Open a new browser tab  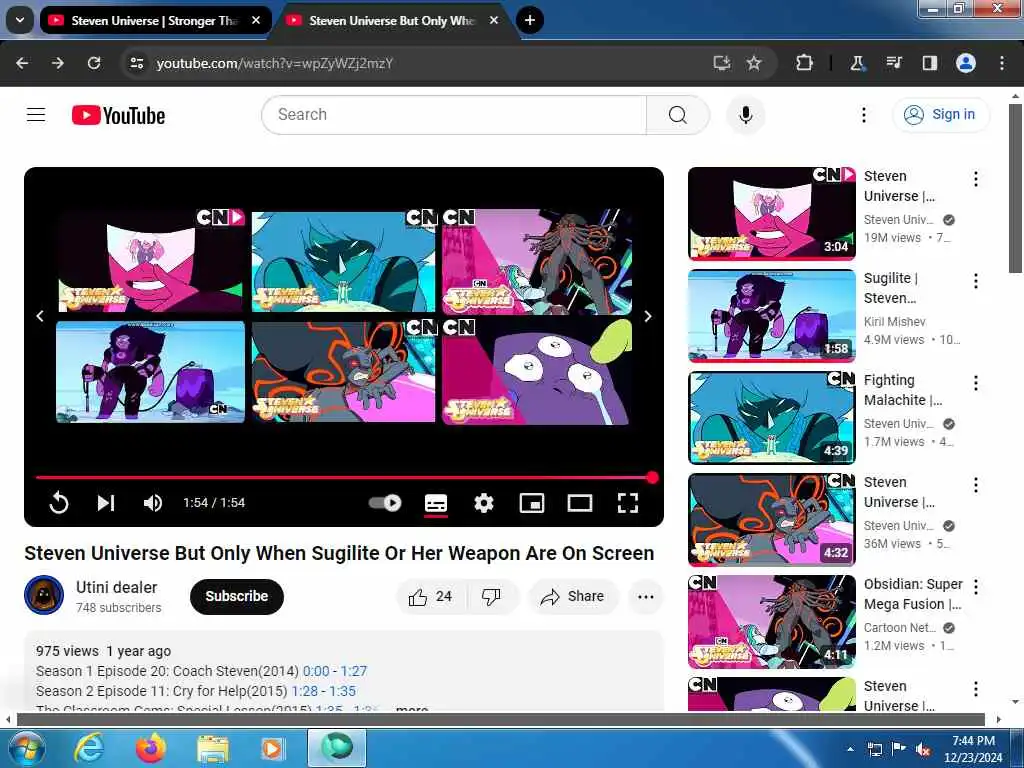pos(530,20)
